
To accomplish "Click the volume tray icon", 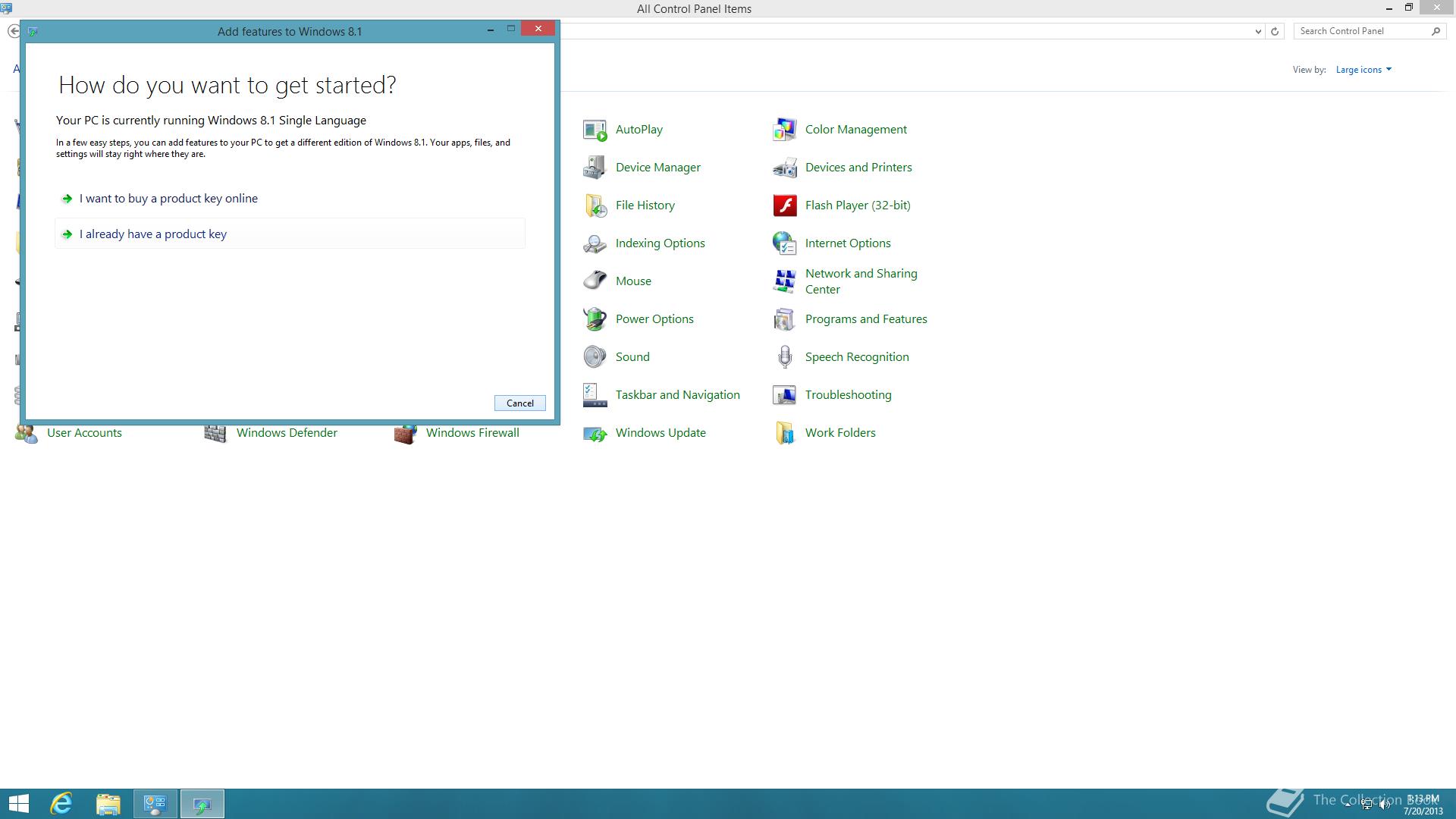I will [1385, 805].
